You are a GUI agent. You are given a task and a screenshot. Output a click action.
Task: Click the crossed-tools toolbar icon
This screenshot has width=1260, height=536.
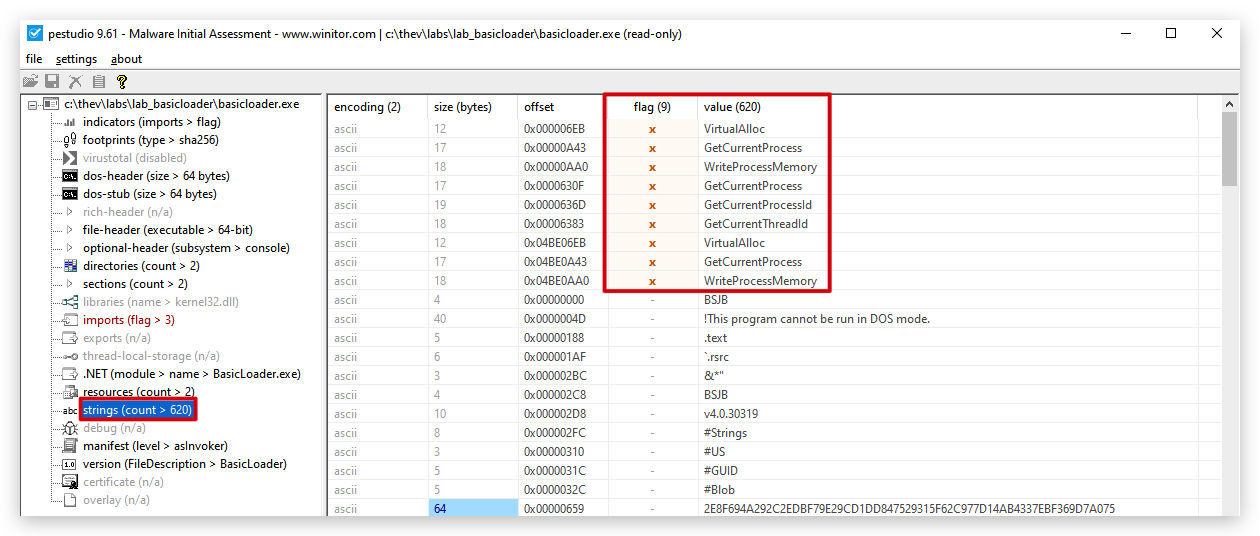(x=75, y=81)
